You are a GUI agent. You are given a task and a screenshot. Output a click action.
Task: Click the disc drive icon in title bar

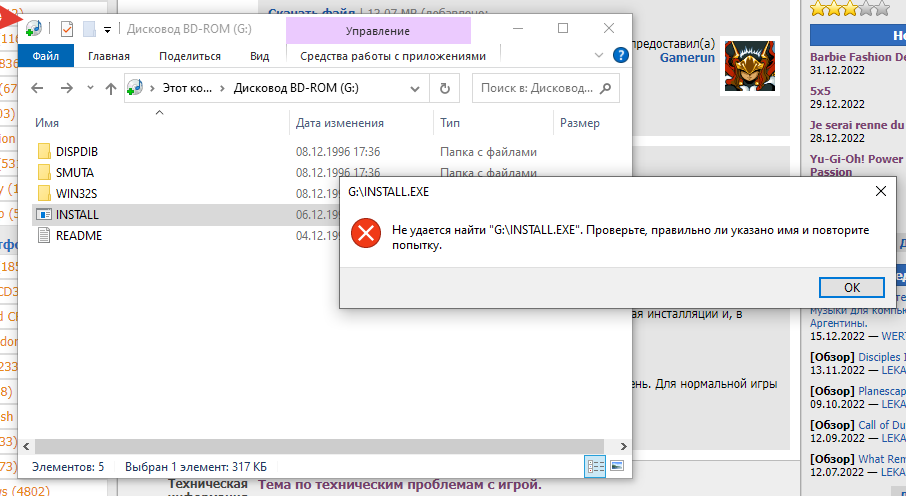[34, 28]
